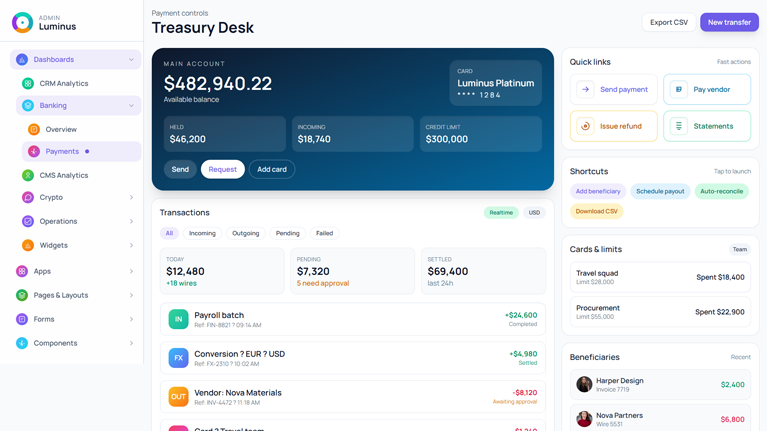
Task: Expand the Crypto sidebar menu
Action: (x=131, y=198)
